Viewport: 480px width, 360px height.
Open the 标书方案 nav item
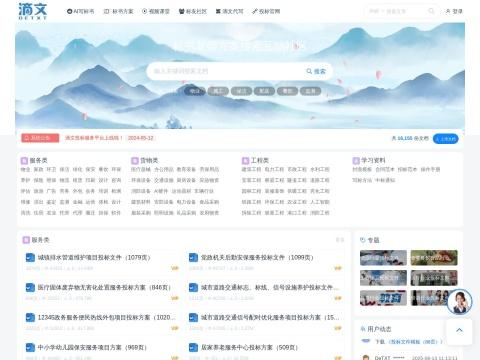[118, 11]
